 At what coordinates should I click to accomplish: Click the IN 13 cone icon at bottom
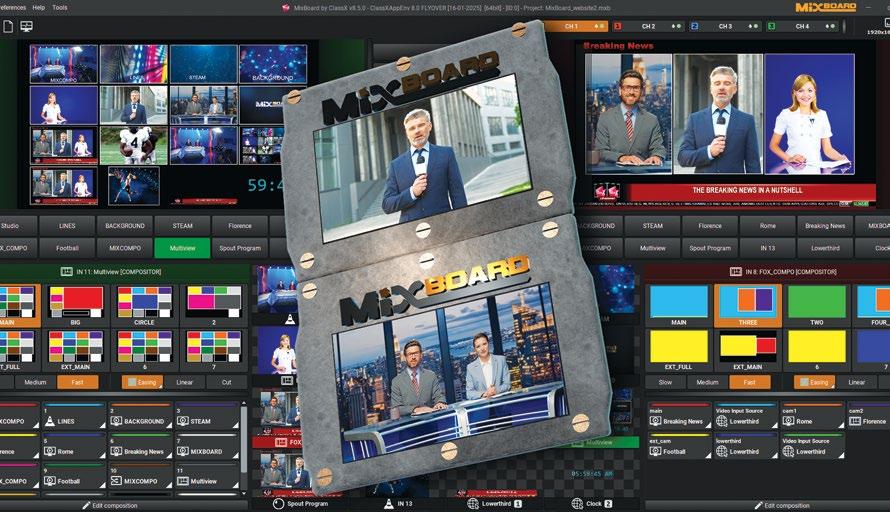(x=389, y=503)
